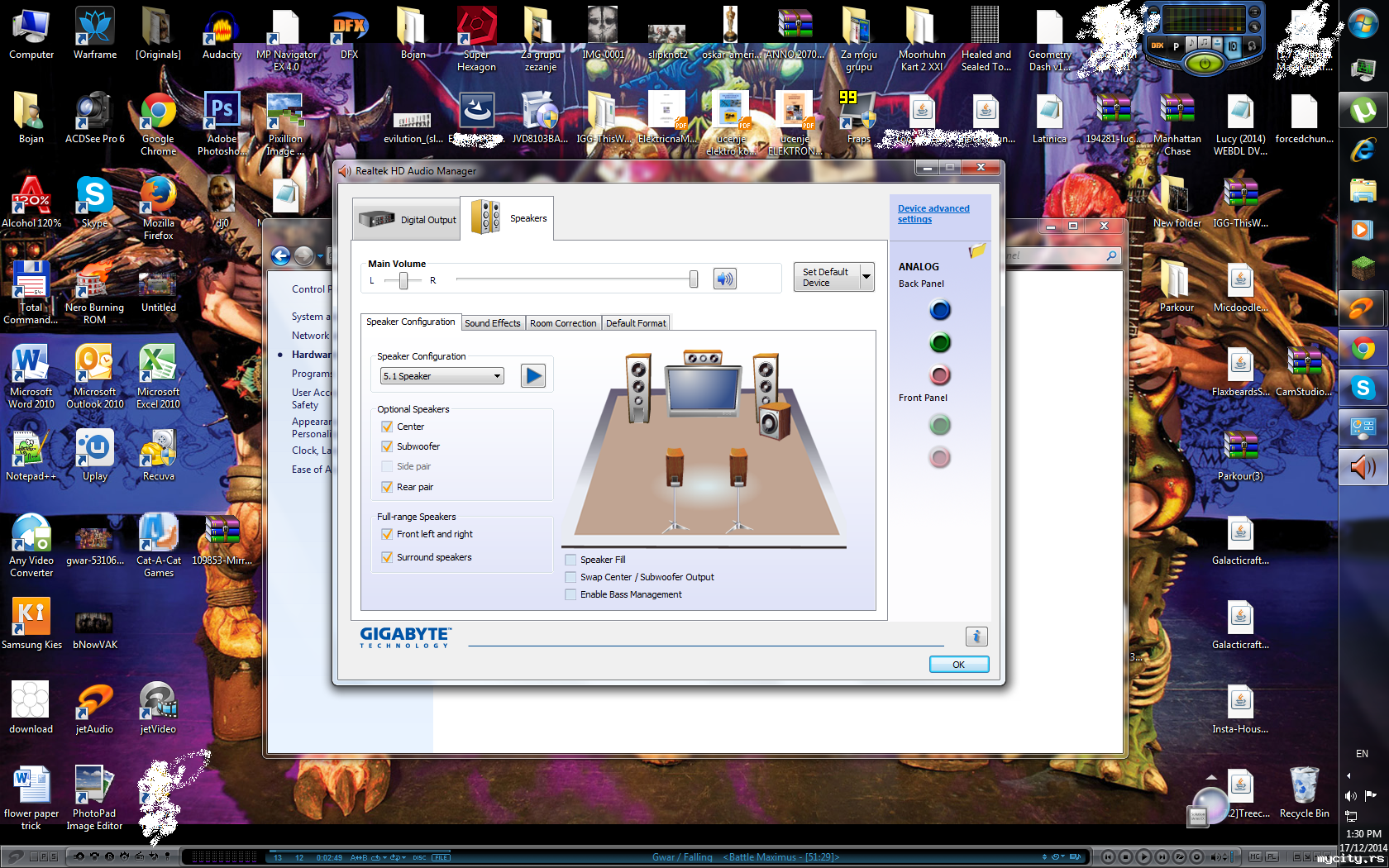Click the system tray volume icon
The height and width of the screenshot is (868, 1389).
[1351, 796]
